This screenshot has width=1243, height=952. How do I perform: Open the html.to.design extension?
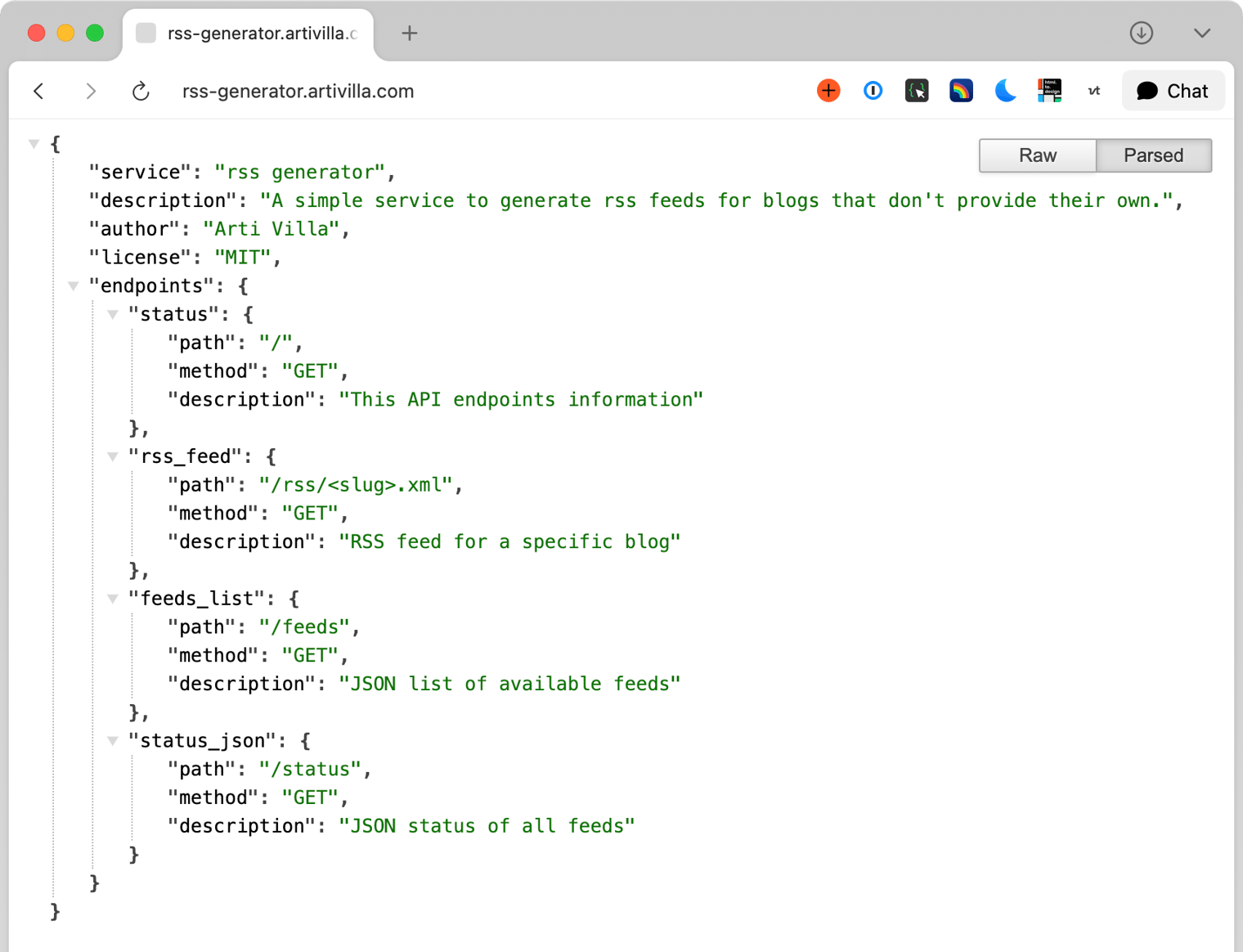(x=1049, y=91)
